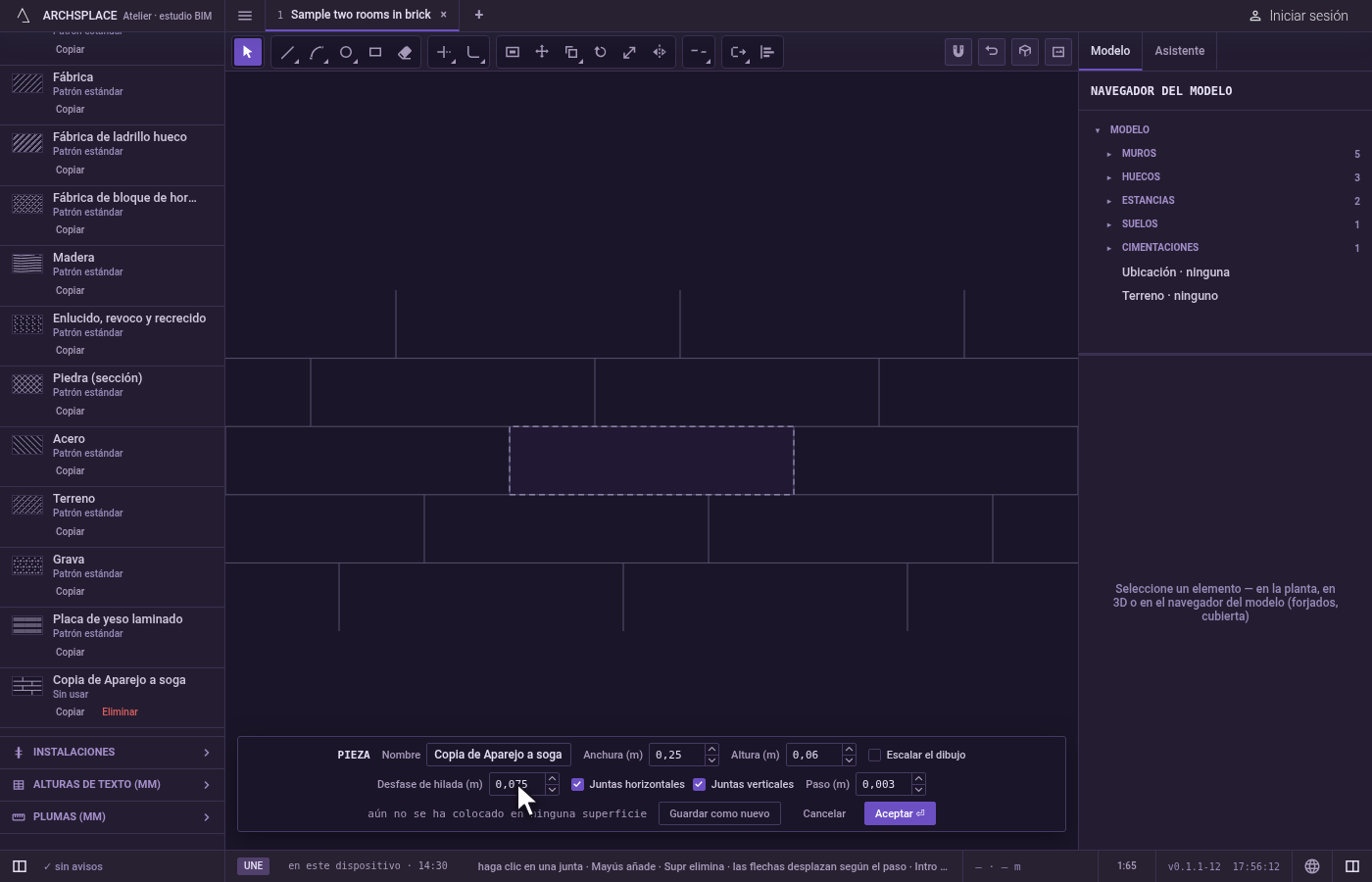Increase the Anchura (m) stepper value
This screenshot has height=882, width=1372.
[711, 750]
